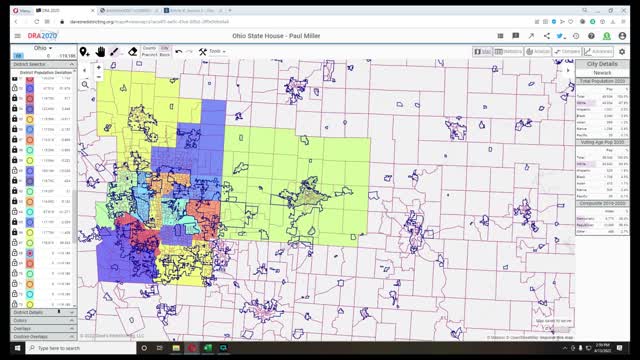Collapse the District Selector panel
This screenshot has height=360, width=640.
tap(43, 64)
